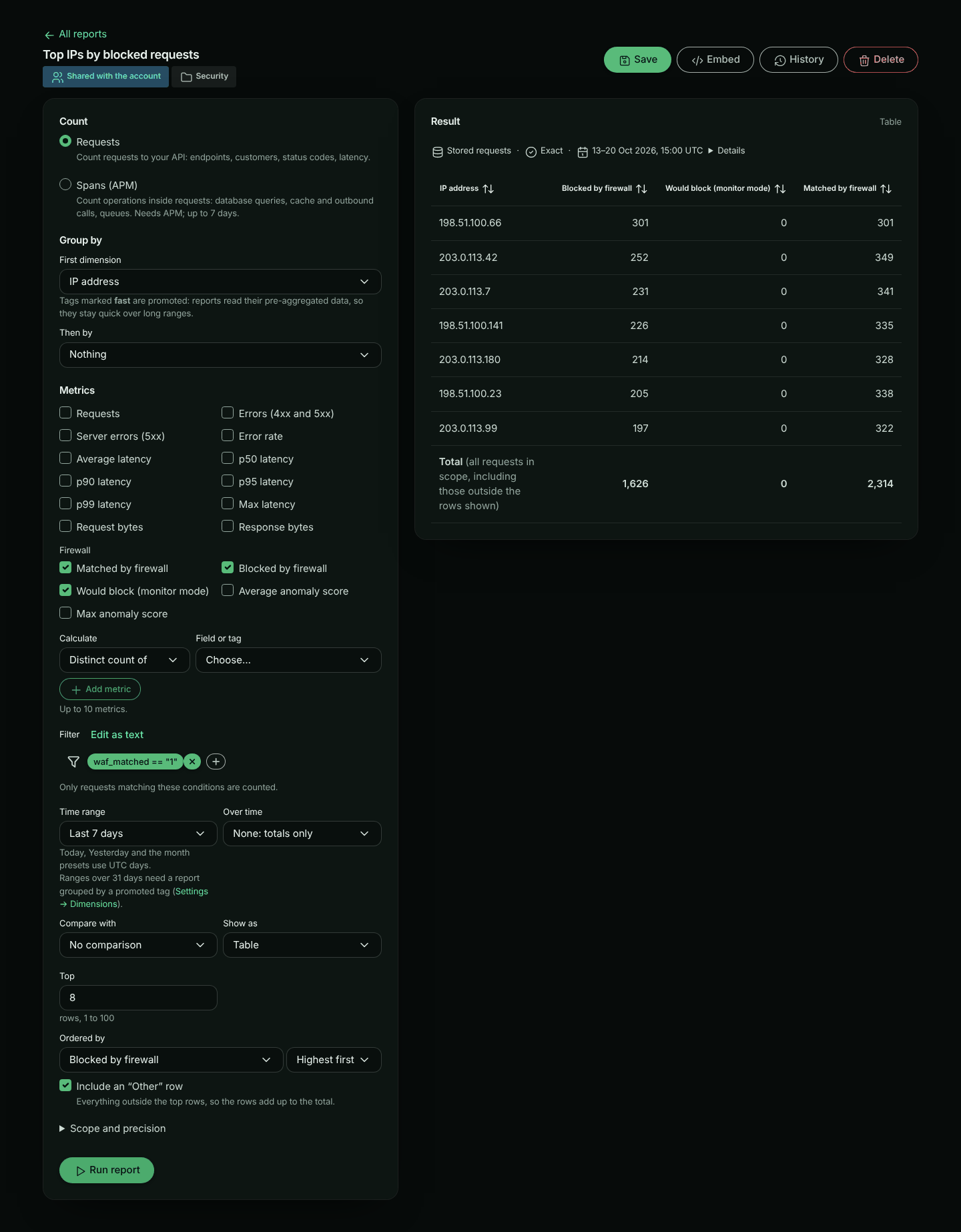Check the p95 latency metric
This screenshot has width=961, height=1232.
tap(228, 481)
